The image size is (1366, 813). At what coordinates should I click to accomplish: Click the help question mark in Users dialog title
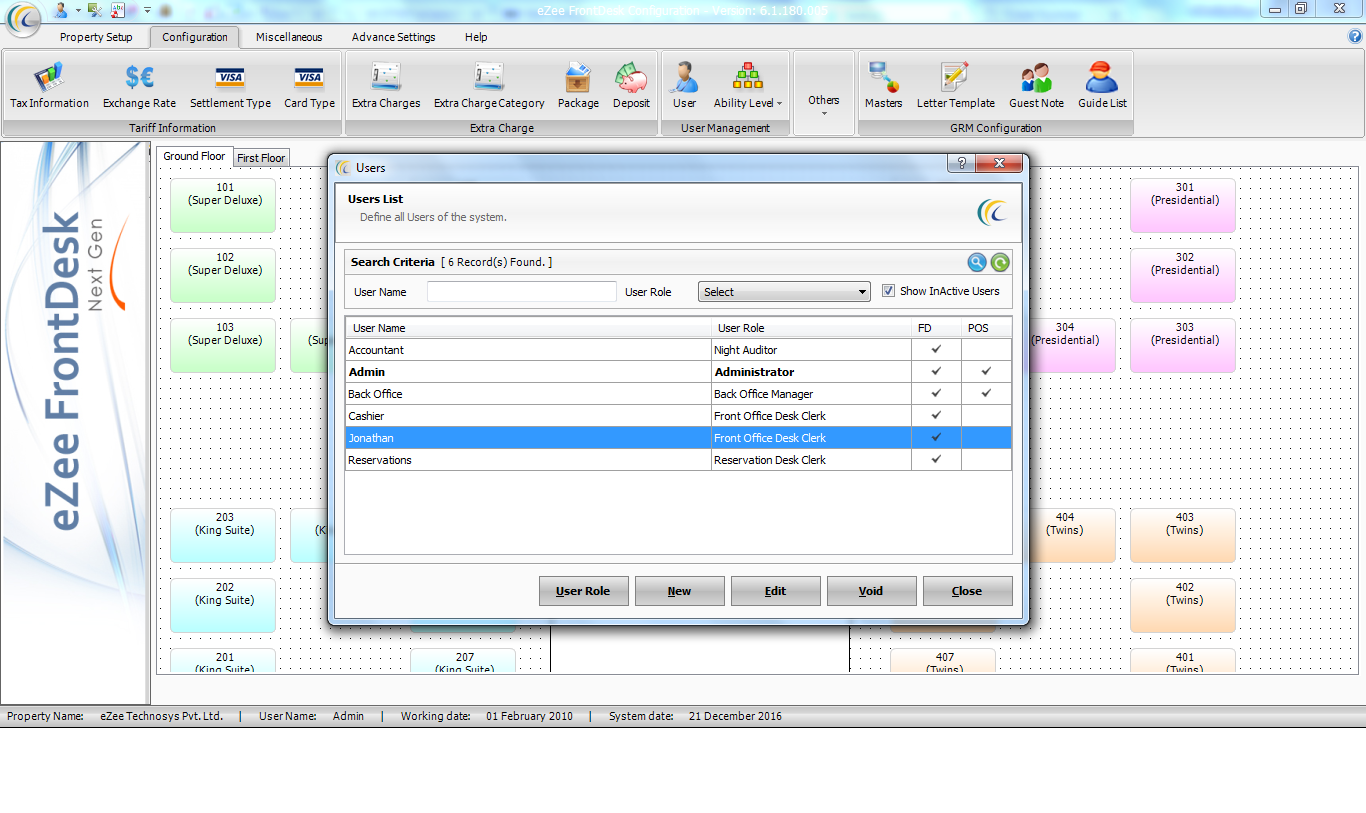click(961, 164)
